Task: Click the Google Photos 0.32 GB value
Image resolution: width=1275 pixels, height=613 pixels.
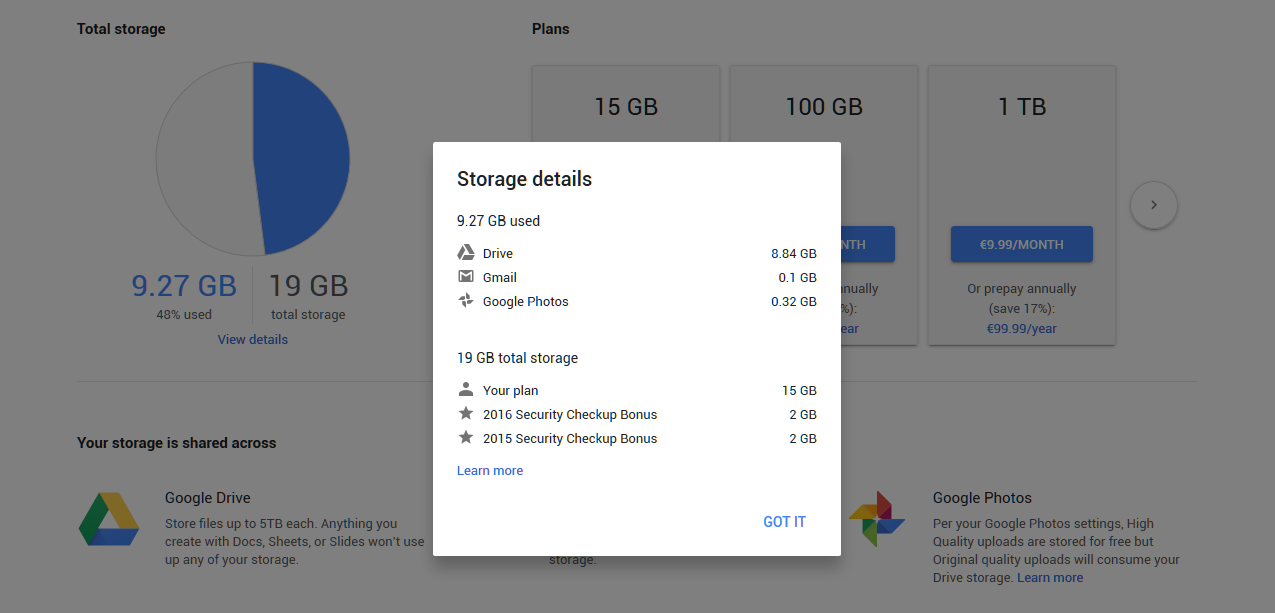Action: [x=794, y=302]
